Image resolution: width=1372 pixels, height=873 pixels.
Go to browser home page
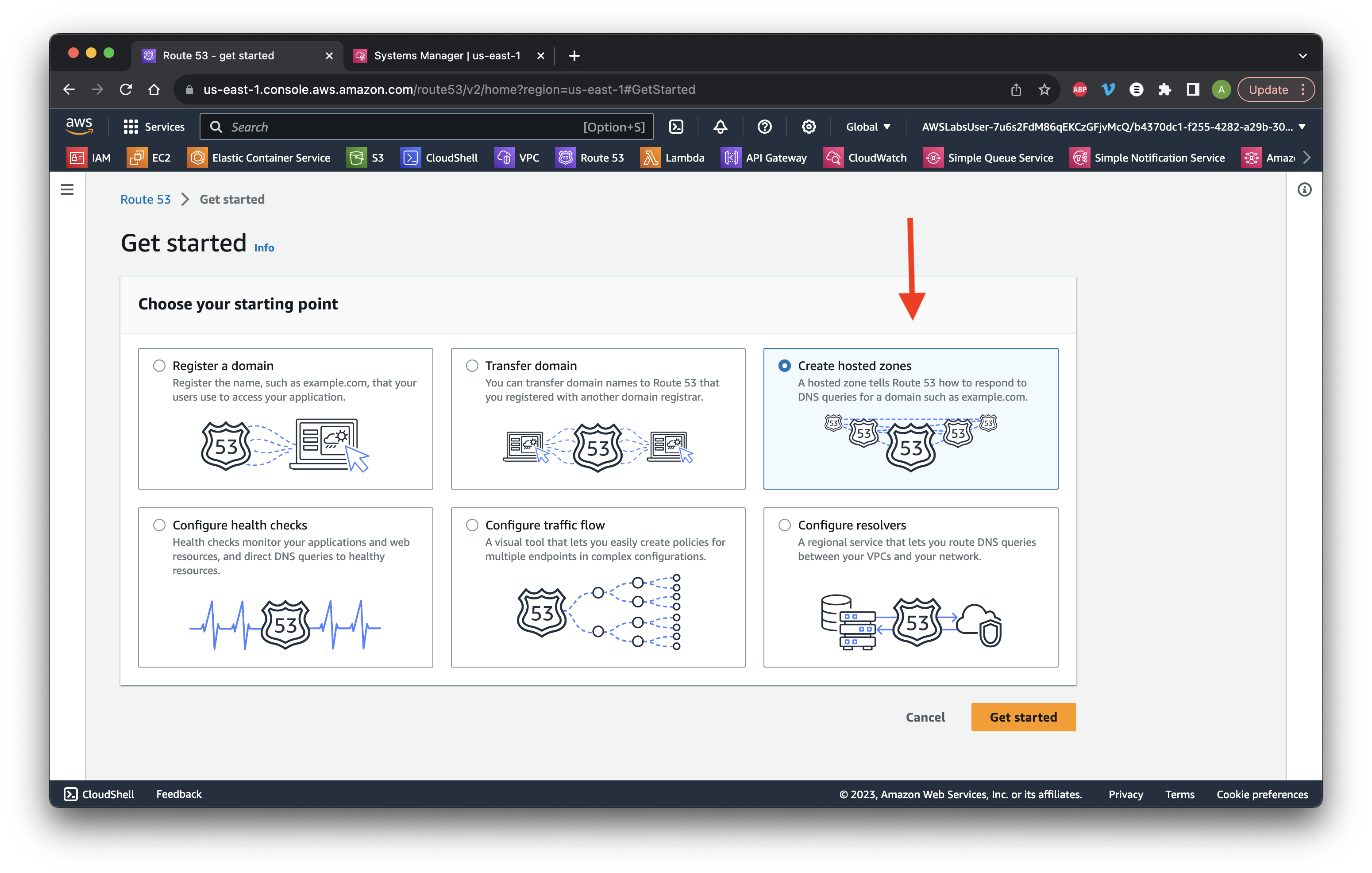point(154,89)
